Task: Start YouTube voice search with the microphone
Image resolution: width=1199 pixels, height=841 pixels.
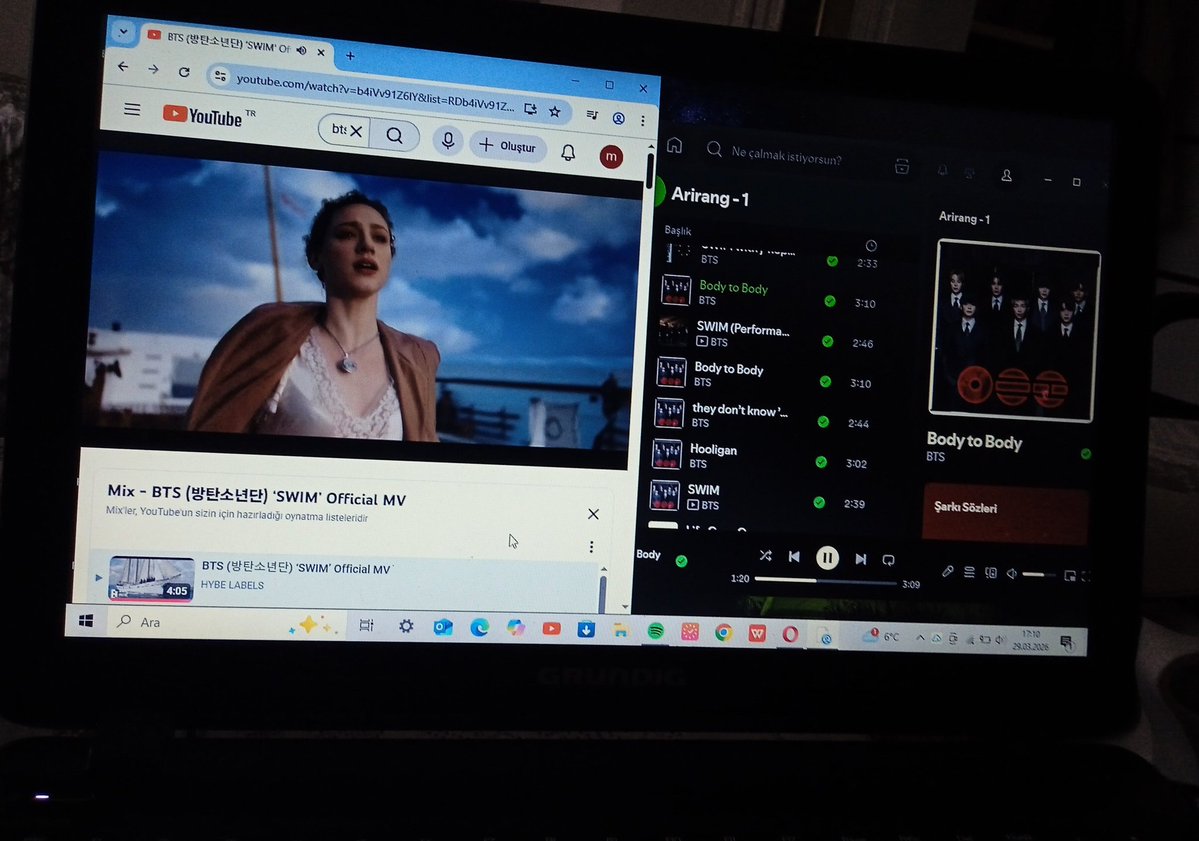Action: (x=449, y=141)
